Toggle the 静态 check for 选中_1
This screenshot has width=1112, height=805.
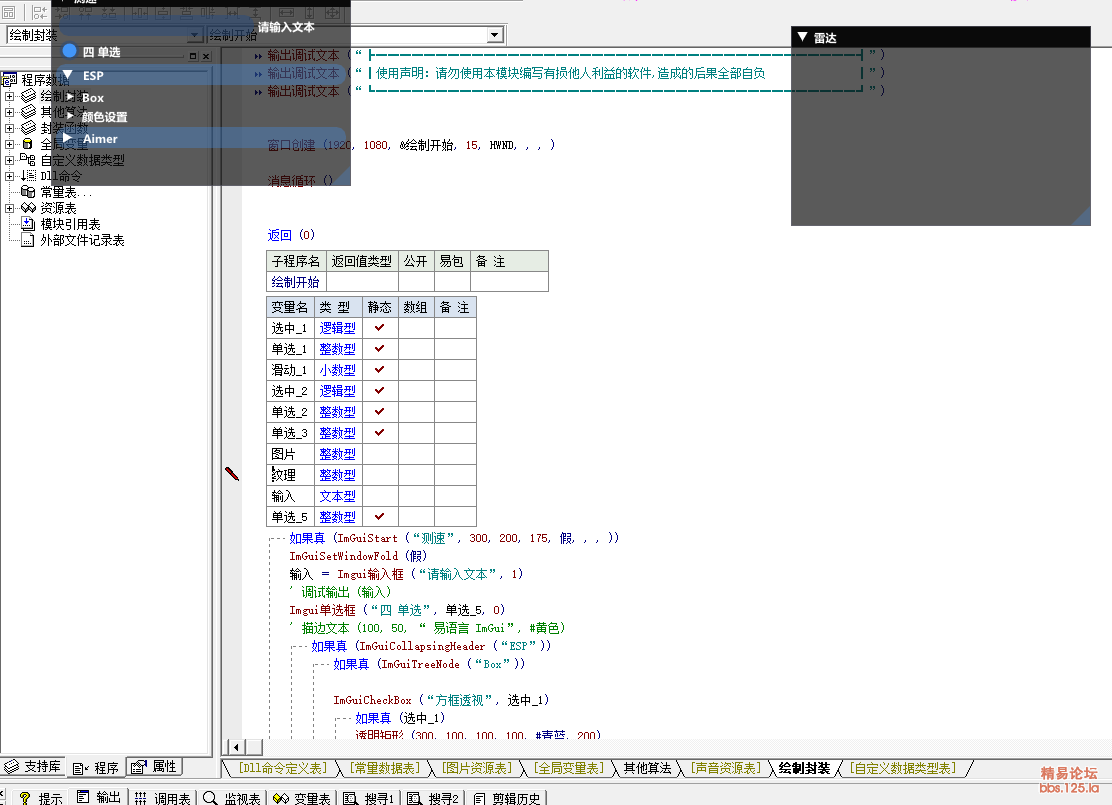click(379, 328)
